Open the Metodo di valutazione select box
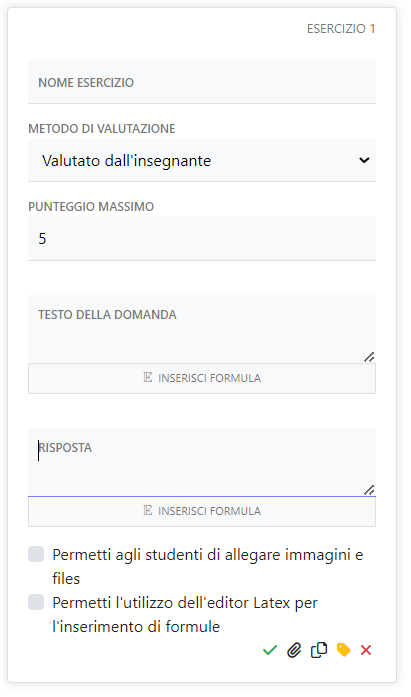Screen dimensions: 411x697 tap(202, 160)
